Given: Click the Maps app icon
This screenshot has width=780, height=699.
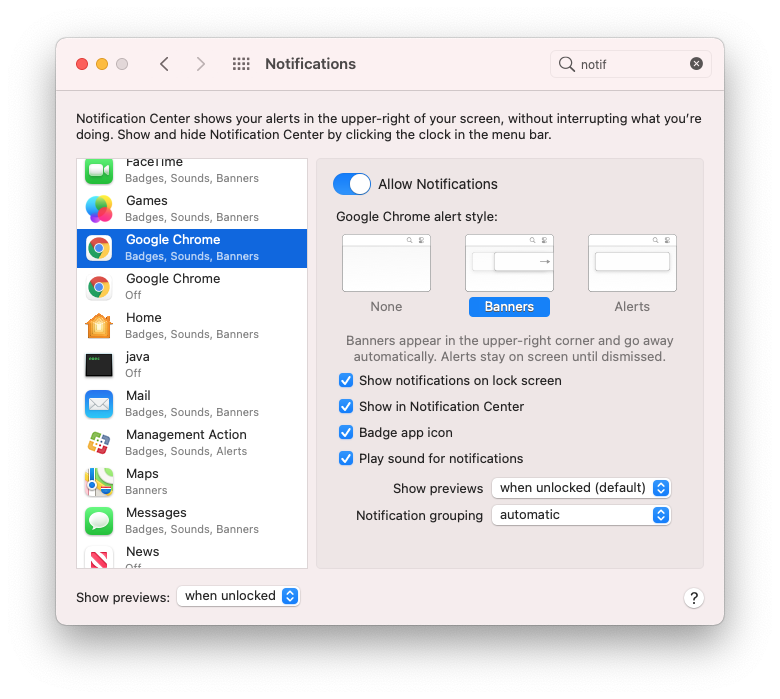Looking at the screenshot, I should (99, 482).
